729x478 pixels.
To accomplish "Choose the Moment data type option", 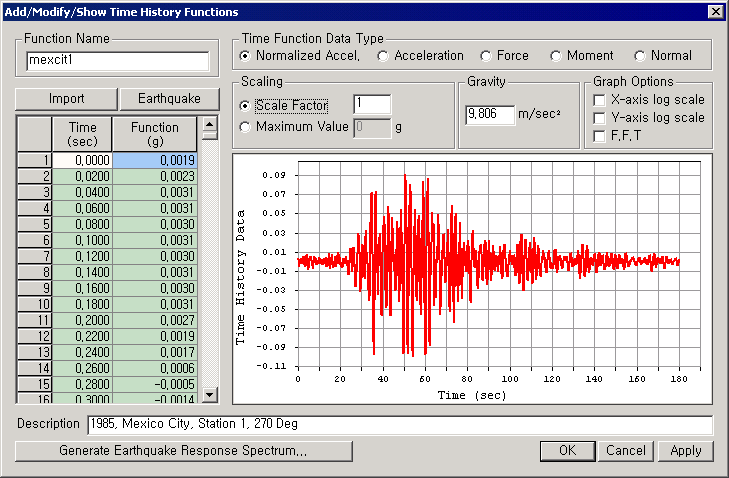I will click(556, 56).
